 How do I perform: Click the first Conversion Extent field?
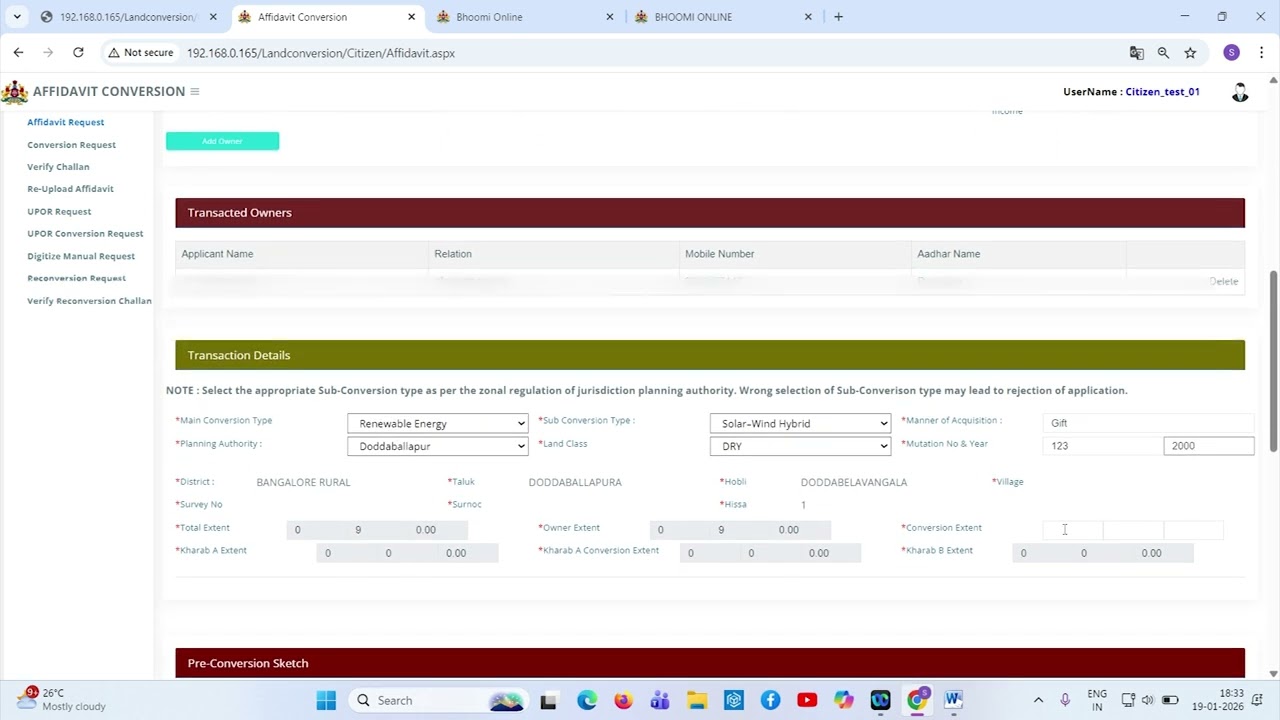(x=1073, y=530)
